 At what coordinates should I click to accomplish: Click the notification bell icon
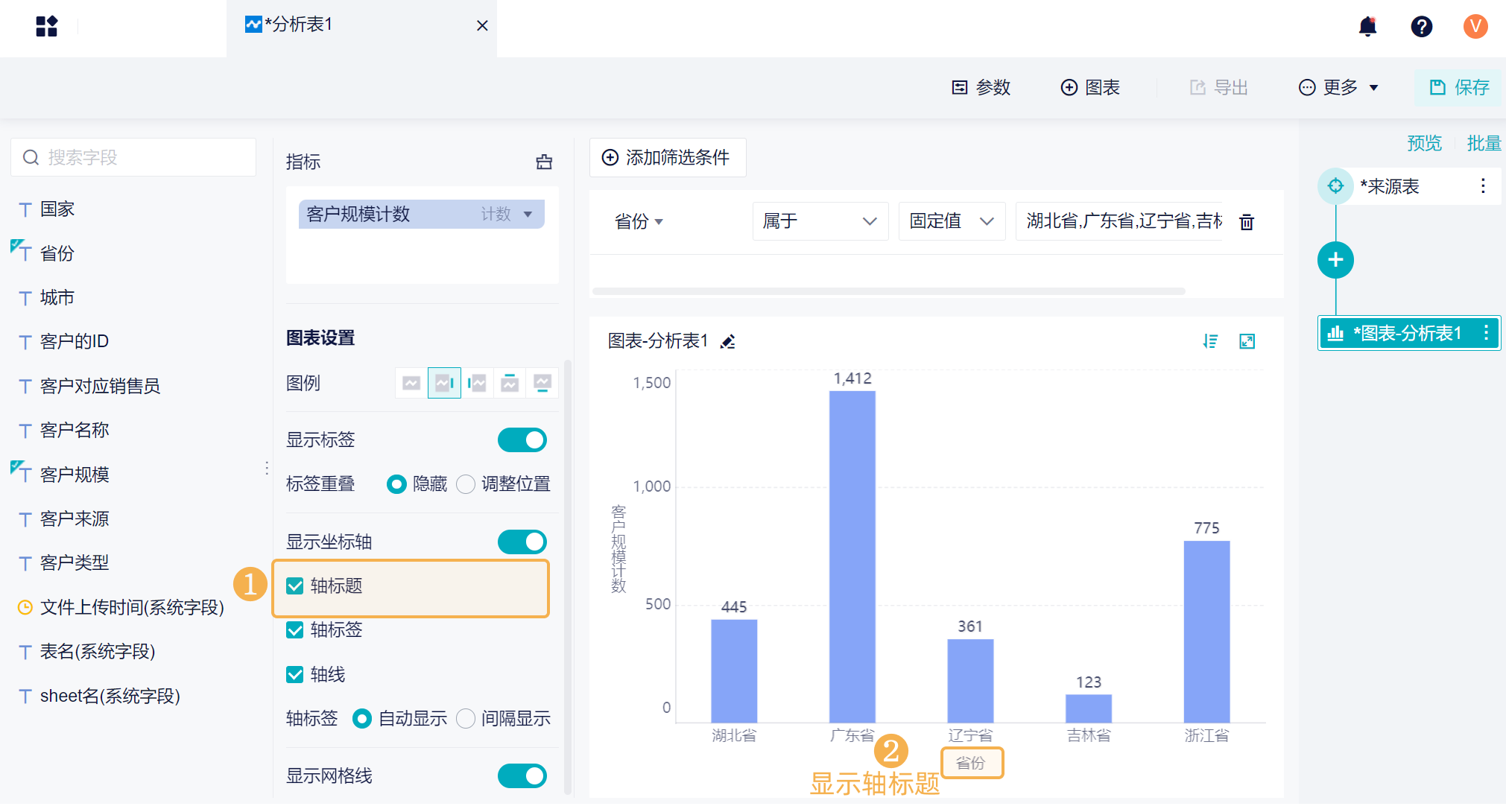pyautogui.click(x=1367, y=27)
